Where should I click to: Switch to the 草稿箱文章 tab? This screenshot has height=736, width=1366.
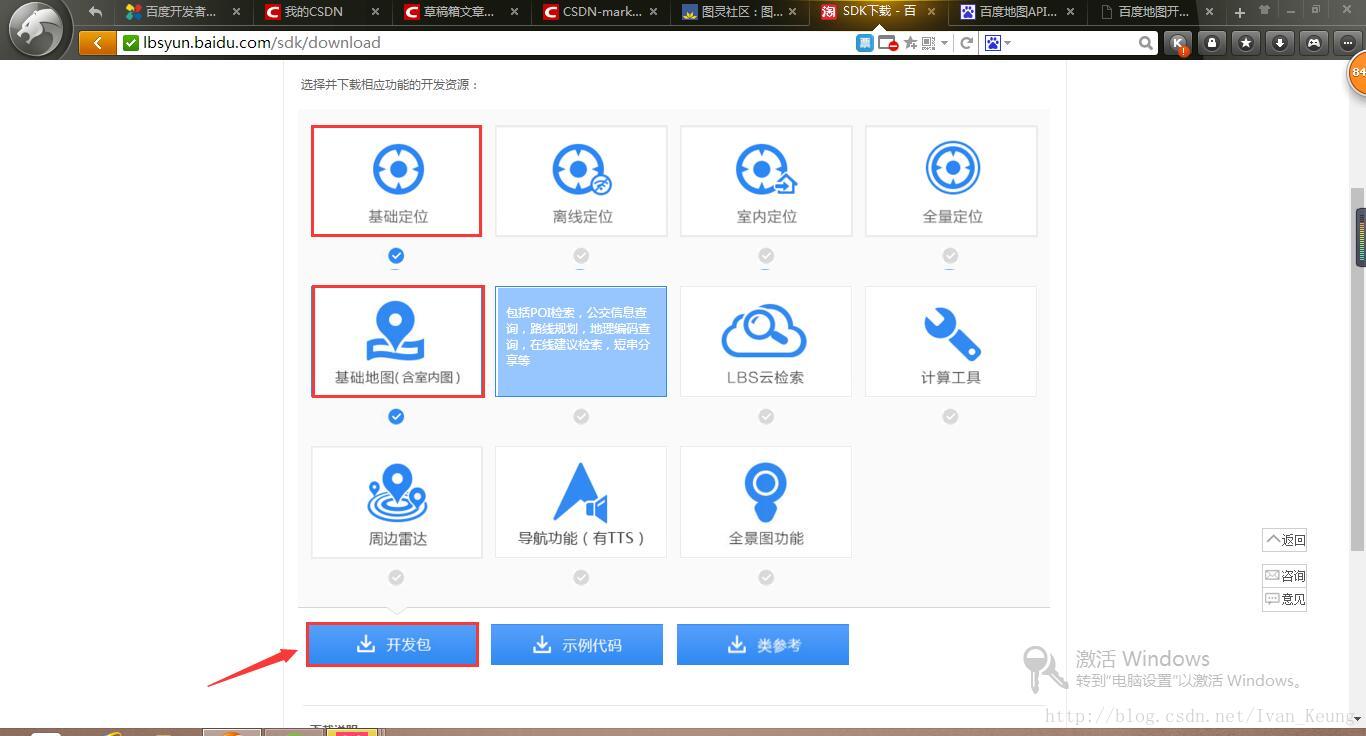(x=461, y=12)
